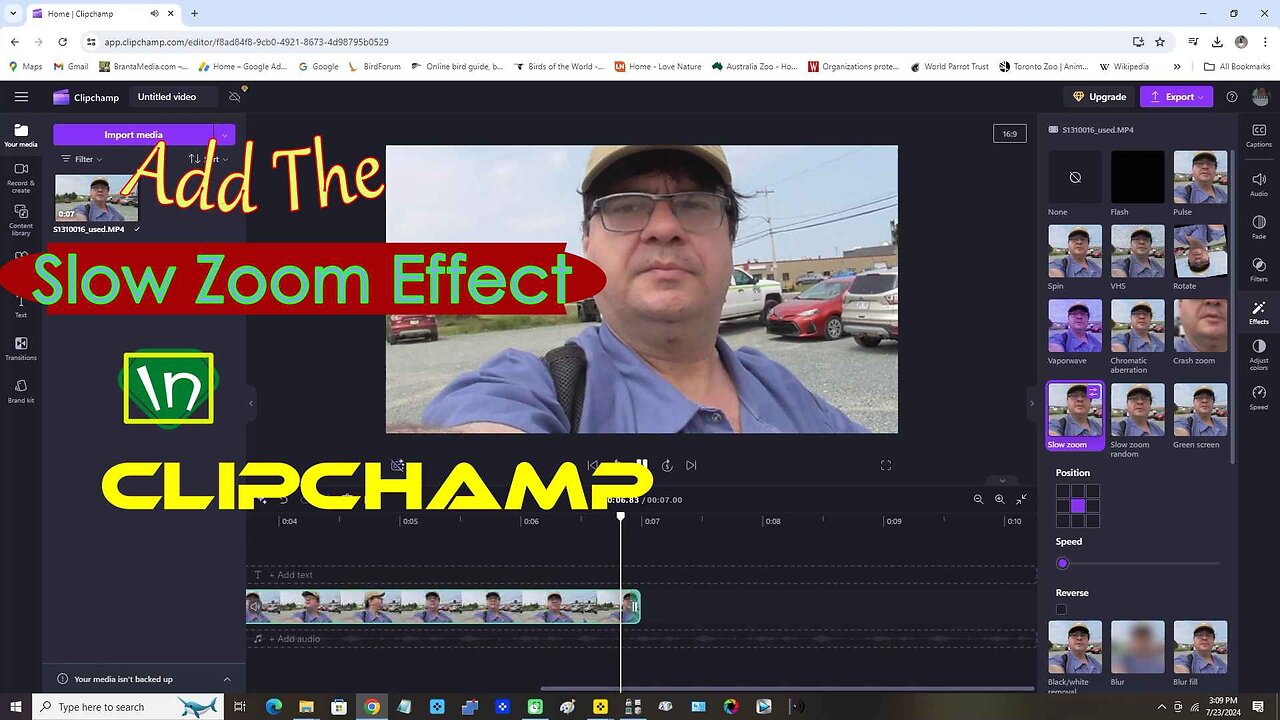
Task: Pause the video preview
Action: [642, 465]
